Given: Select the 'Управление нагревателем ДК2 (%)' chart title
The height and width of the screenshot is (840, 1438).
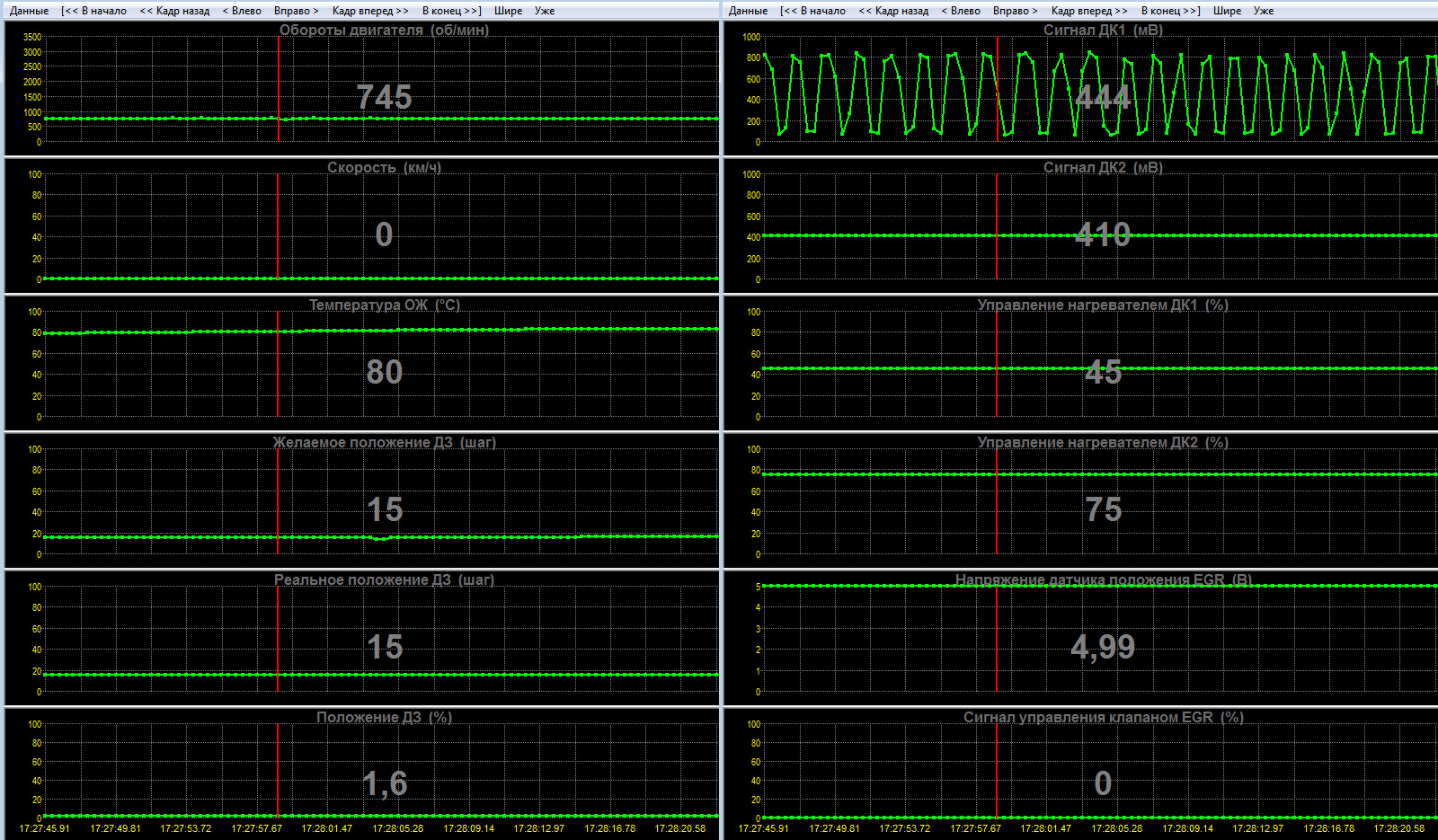Looking at the screenshot, I should [1103, 443].
